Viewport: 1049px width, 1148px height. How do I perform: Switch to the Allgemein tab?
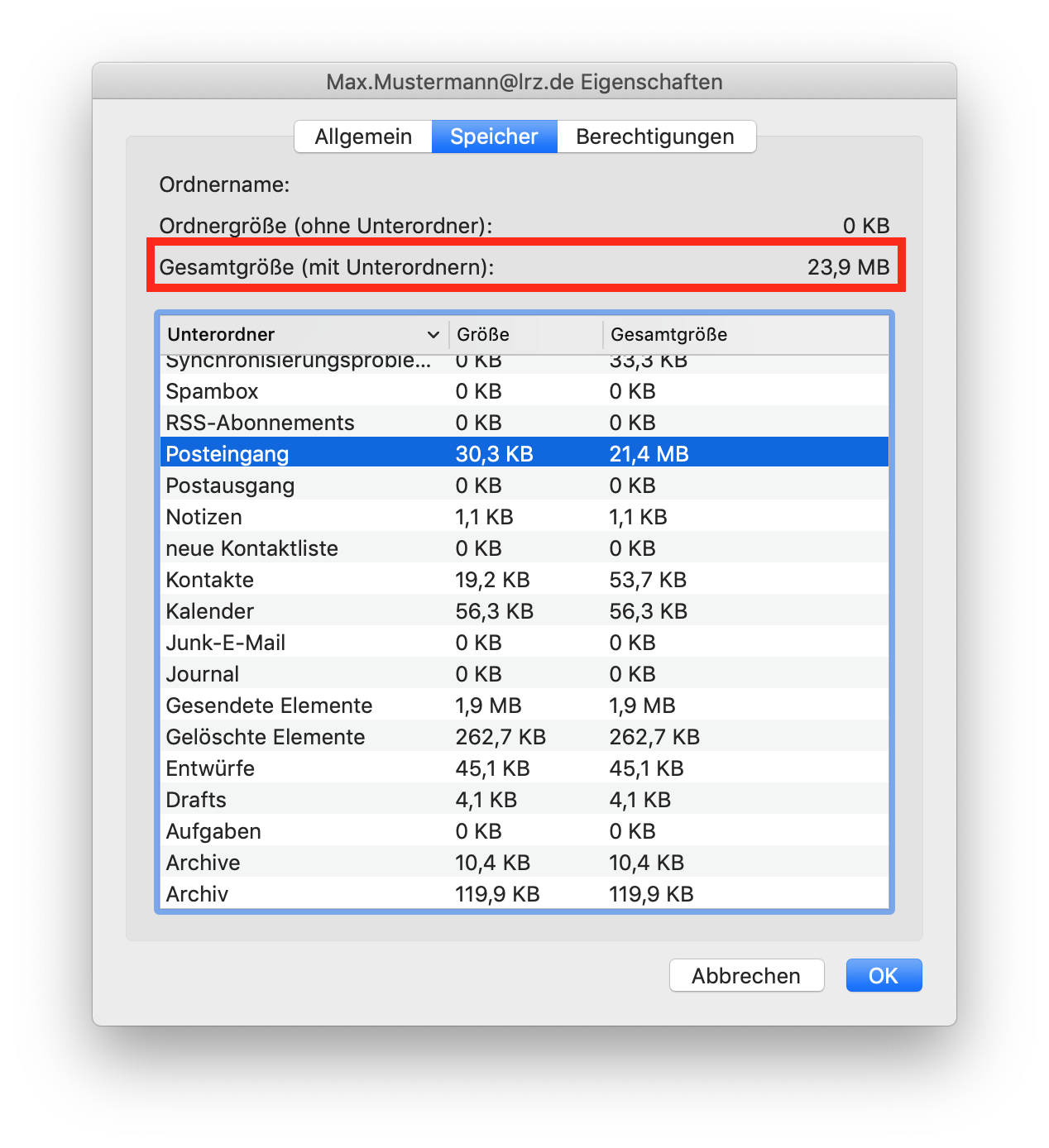click(x=363, y=136)
